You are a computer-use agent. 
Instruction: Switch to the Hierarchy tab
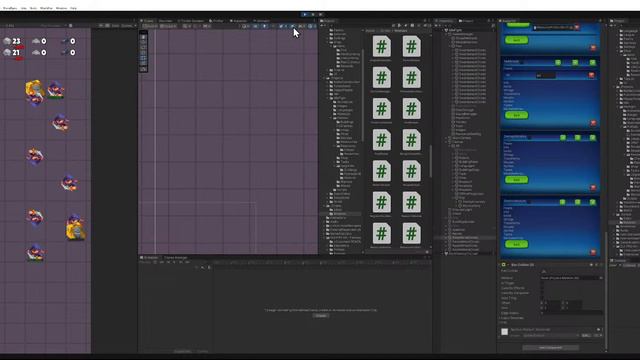point(445,21)
